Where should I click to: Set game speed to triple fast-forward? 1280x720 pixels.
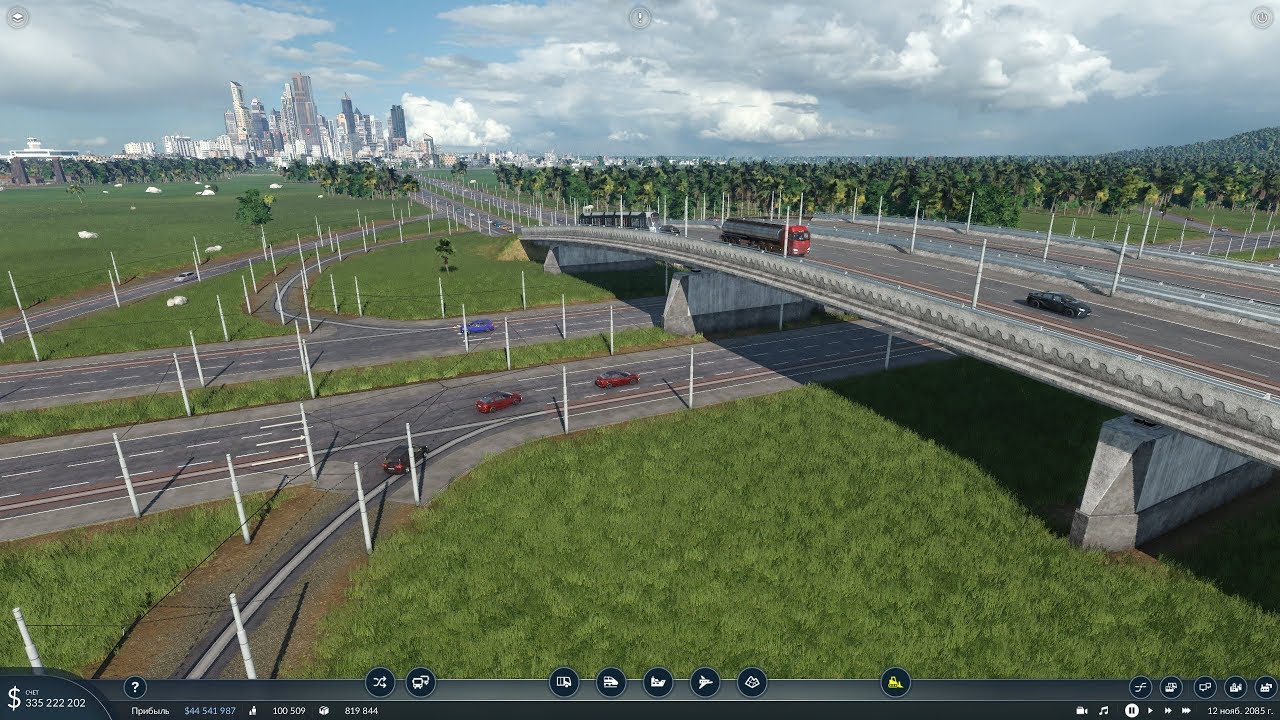click(1188, 710)
